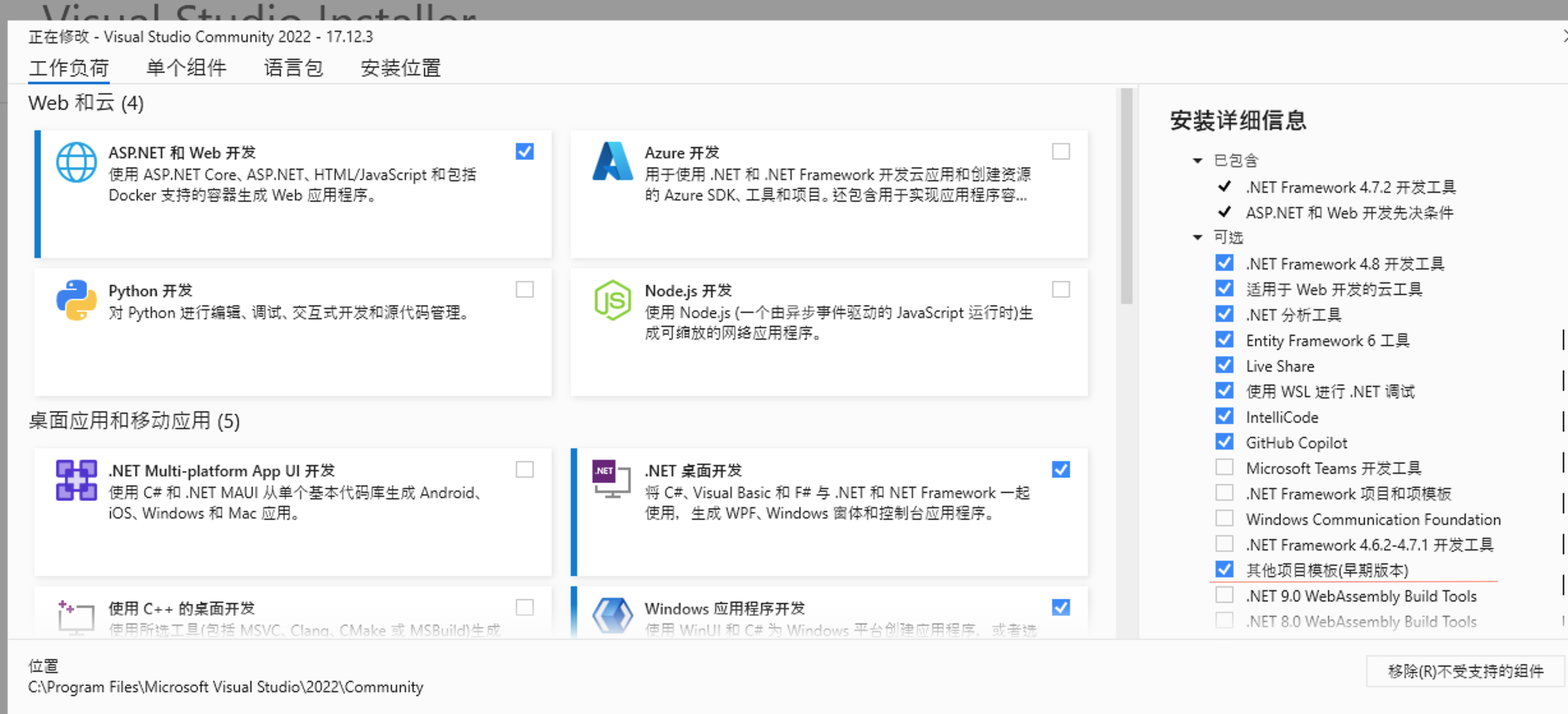Uncheck .NET Framework 4.8 开发工具 option

point(1225,263)
